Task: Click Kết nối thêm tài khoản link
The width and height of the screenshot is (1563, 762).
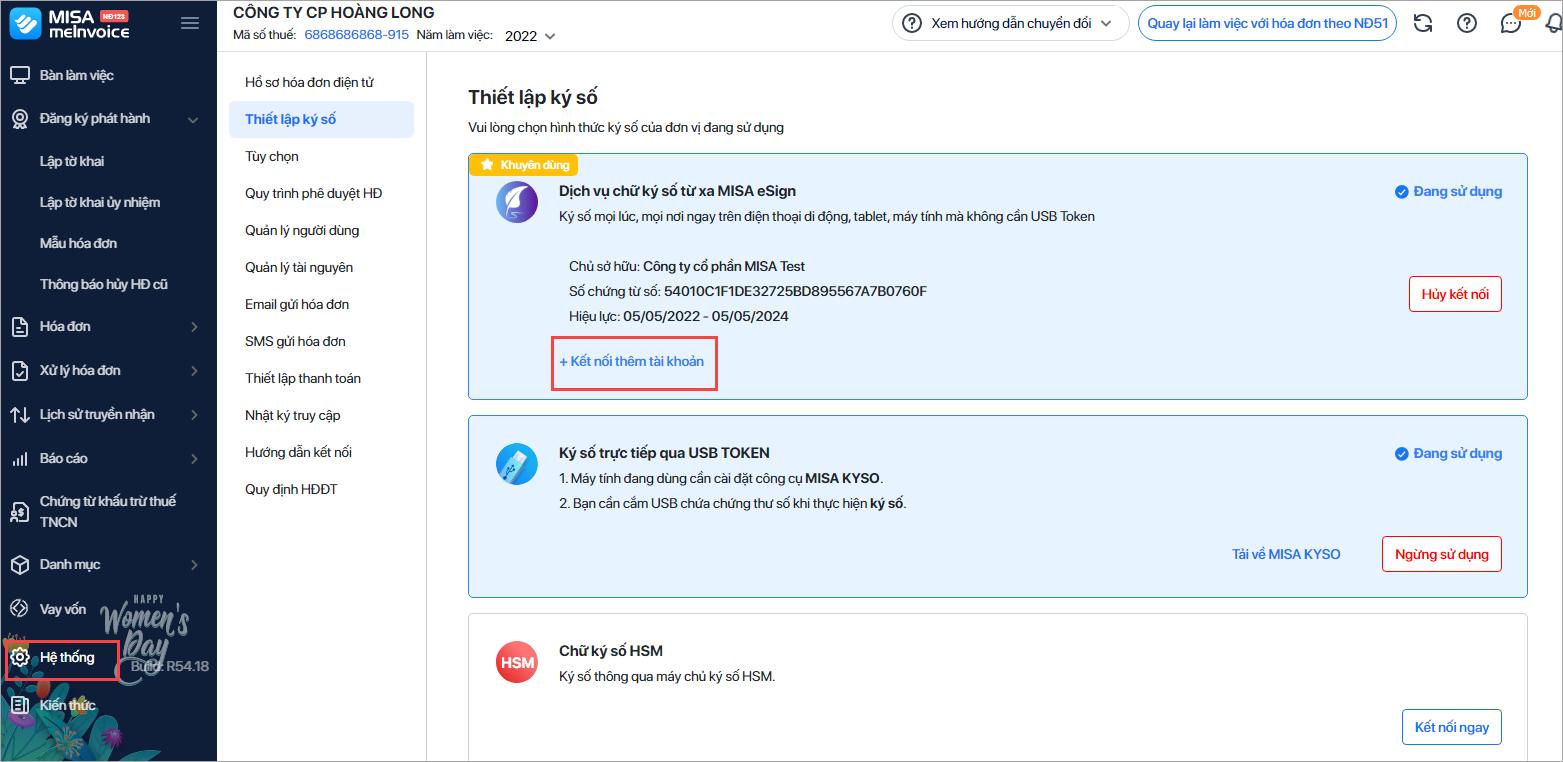Action: click(x=632, y=362)
